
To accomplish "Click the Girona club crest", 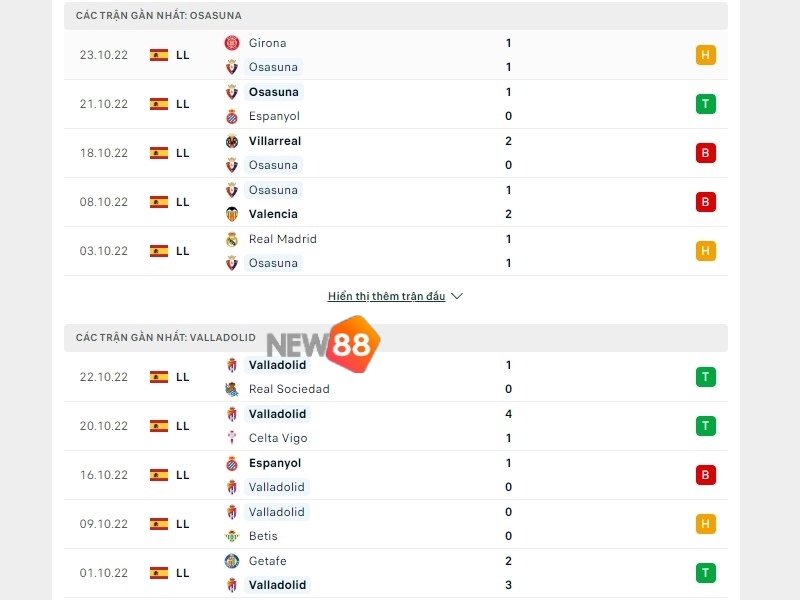I will (231, 43).
